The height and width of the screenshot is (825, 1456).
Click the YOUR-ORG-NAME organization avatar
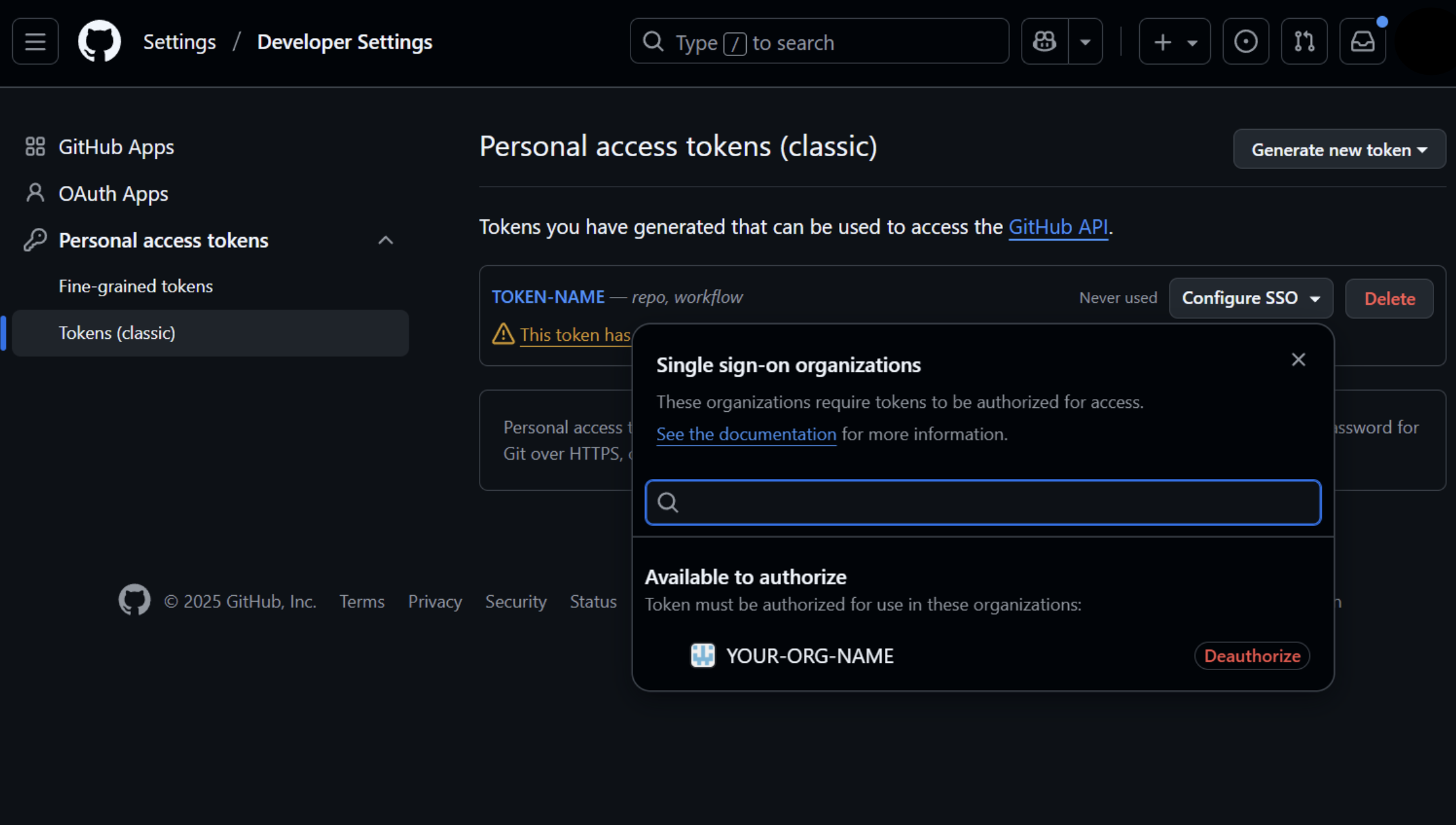coord(703,655)
